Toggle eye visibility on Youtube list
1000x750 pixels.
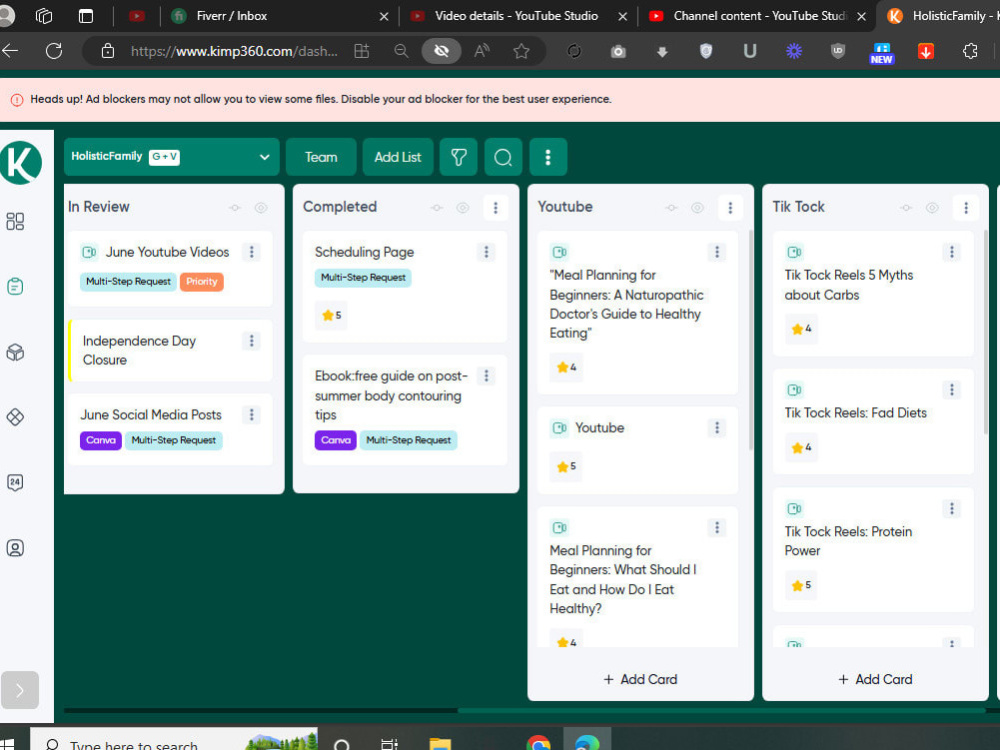pos(698,208)
